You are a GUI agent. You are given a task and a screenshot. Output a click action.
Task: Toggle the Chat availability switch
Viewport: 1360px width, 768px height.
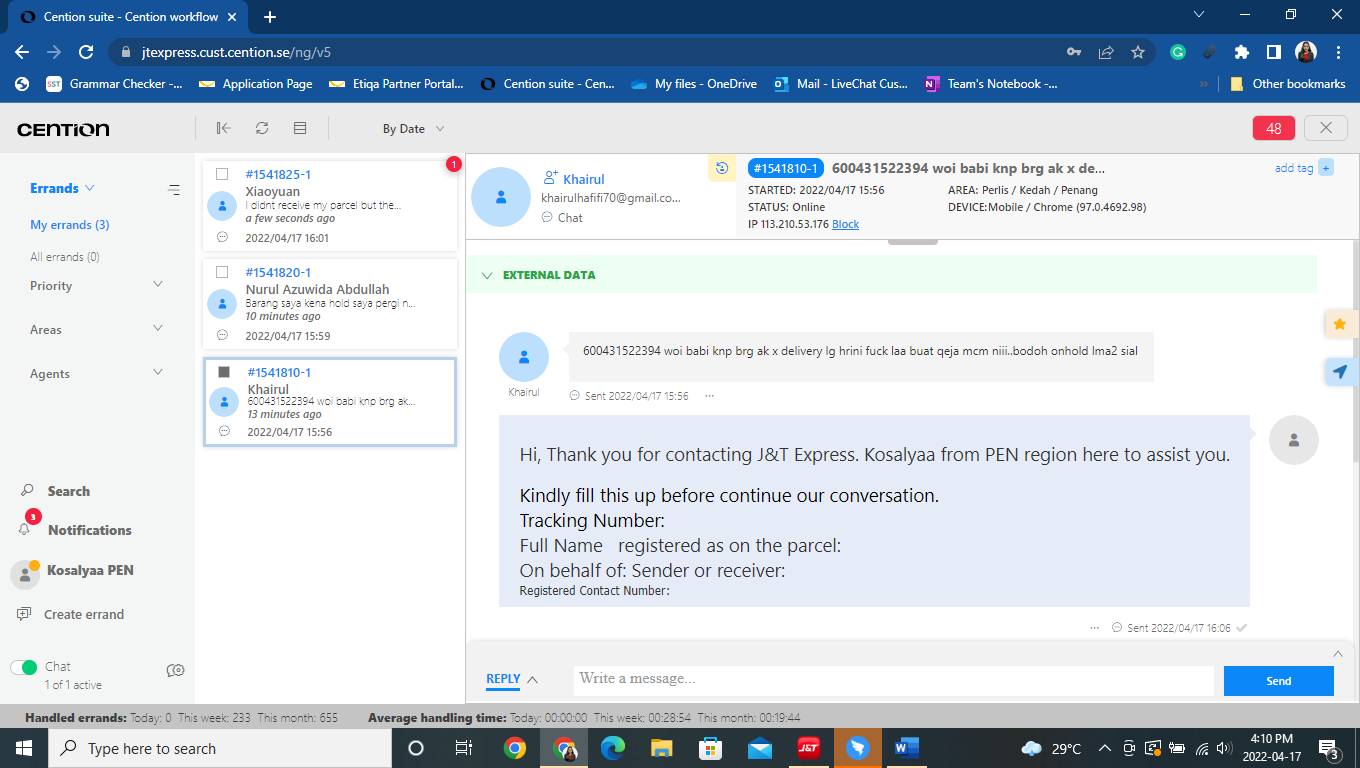pos(24,667)
